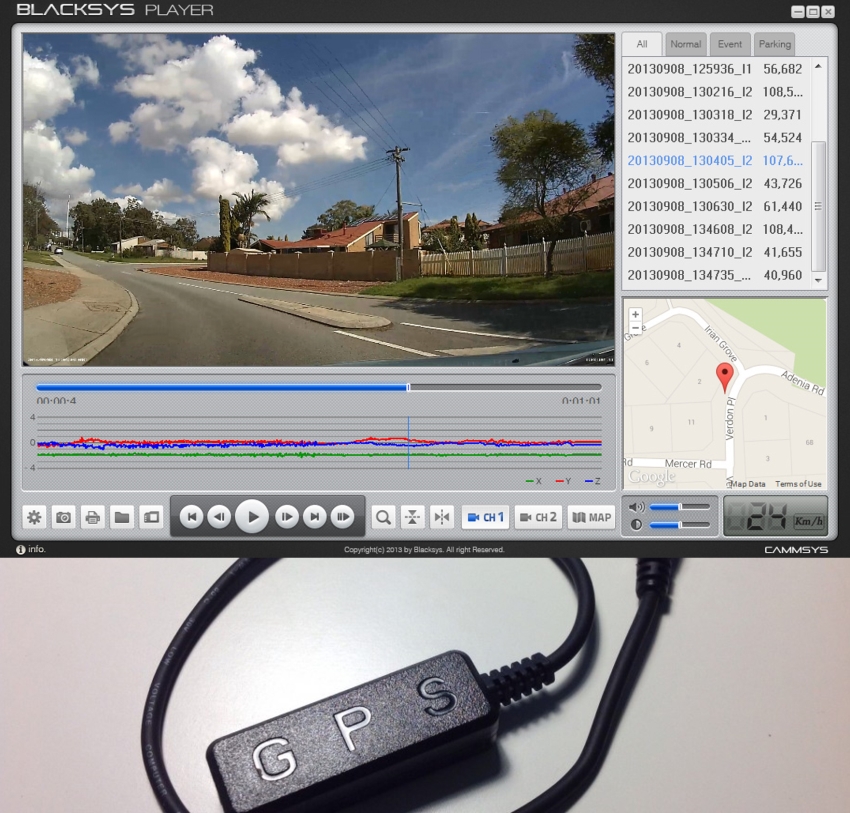Adjust the volume slider
Screen dimensions: 850x813
click(680, 507)
